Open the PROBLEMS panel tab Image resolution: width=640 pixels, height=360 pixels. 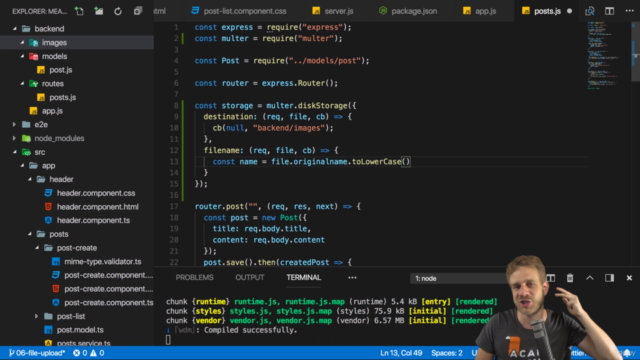[x=194, y=278]
